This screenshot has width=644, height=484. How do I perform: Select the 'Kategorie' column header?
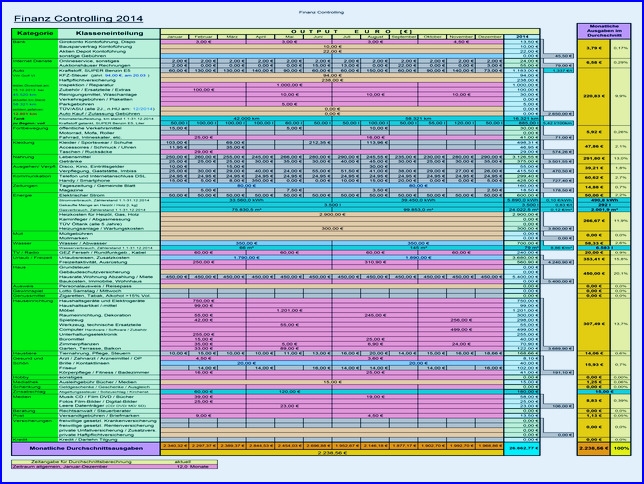(34, 34)
